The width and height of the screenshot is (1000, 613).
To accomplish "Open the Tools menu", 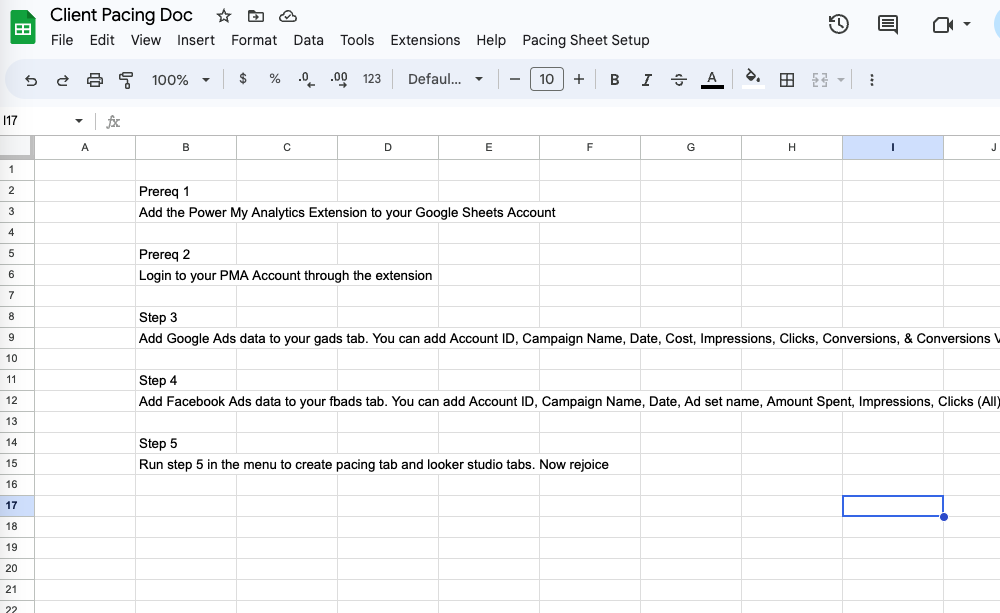I will 357,40.
